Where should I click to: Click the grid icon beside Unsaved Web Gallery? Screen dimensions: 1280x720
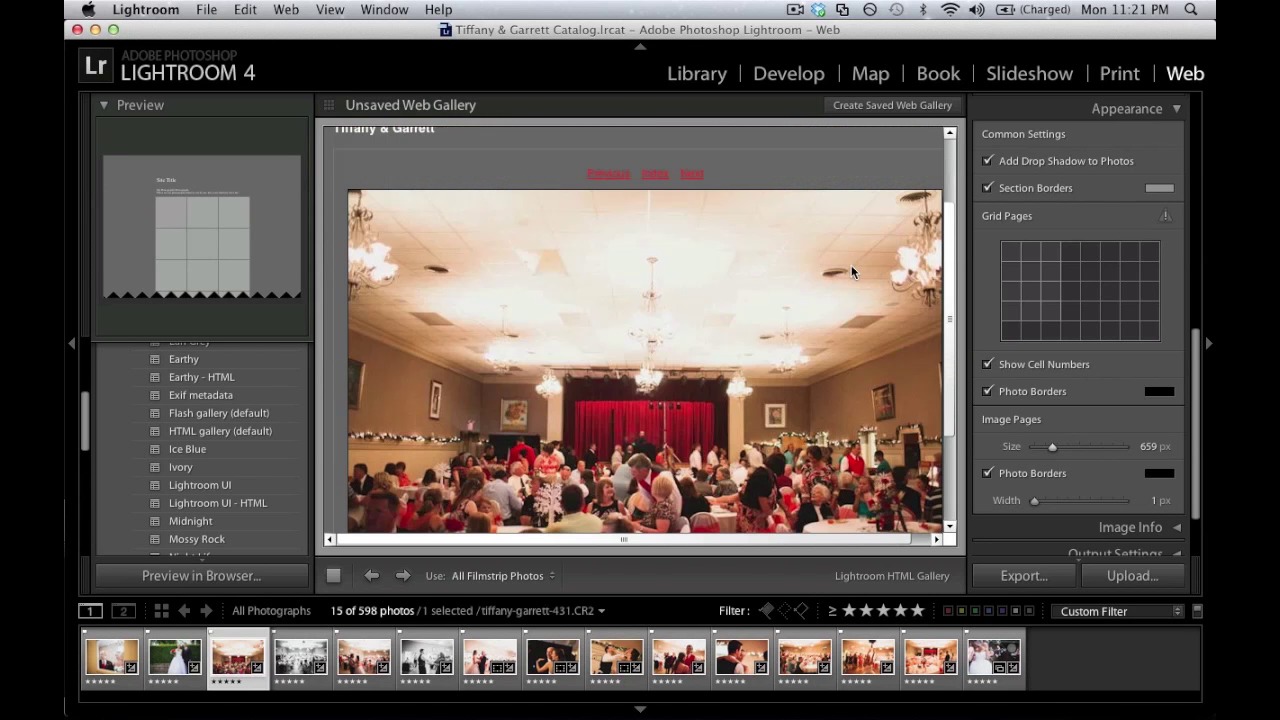pos(328,105)
